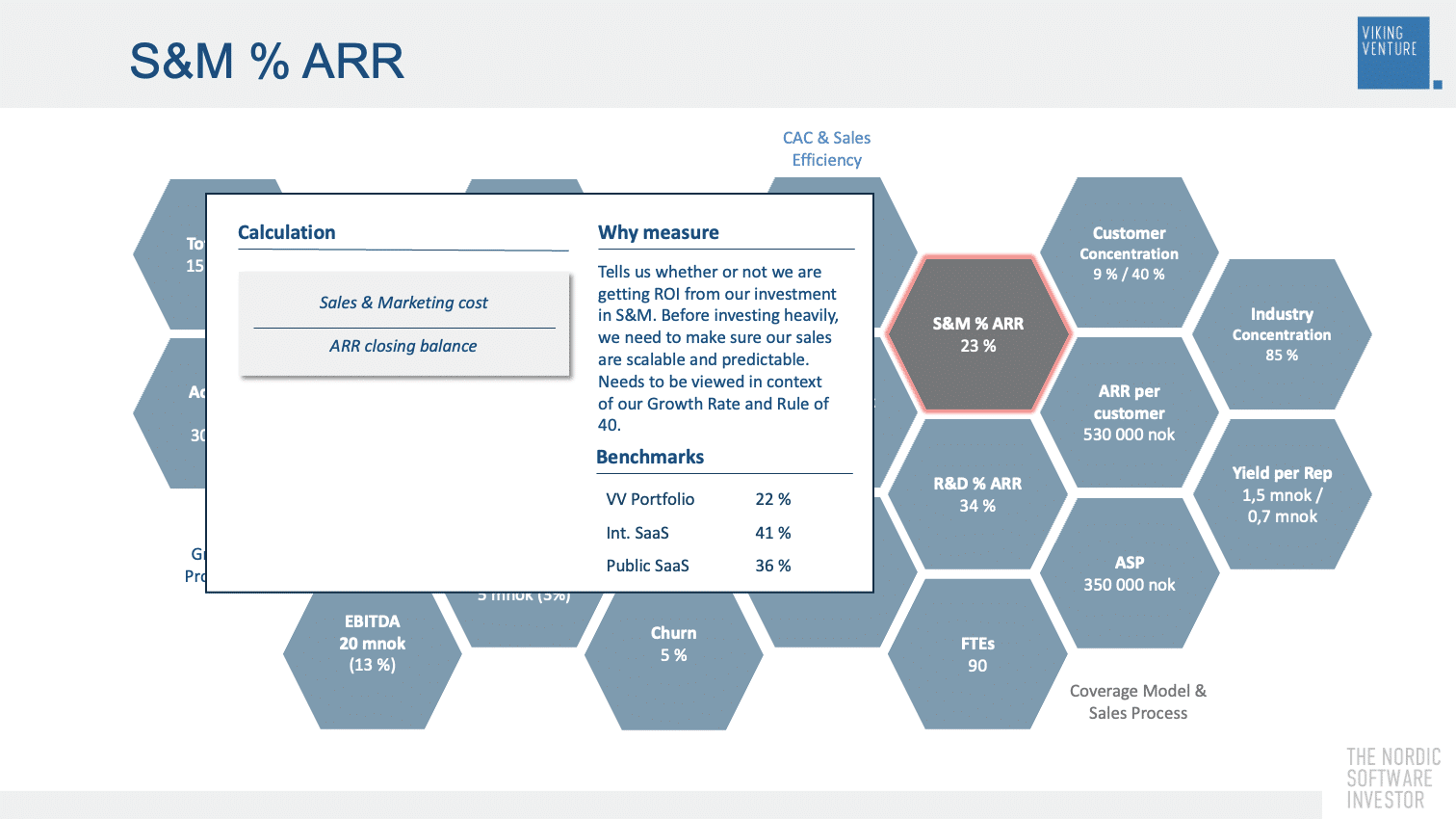Click the Calculation heading
Viewport: 1456px width, 819px height.
287,232
